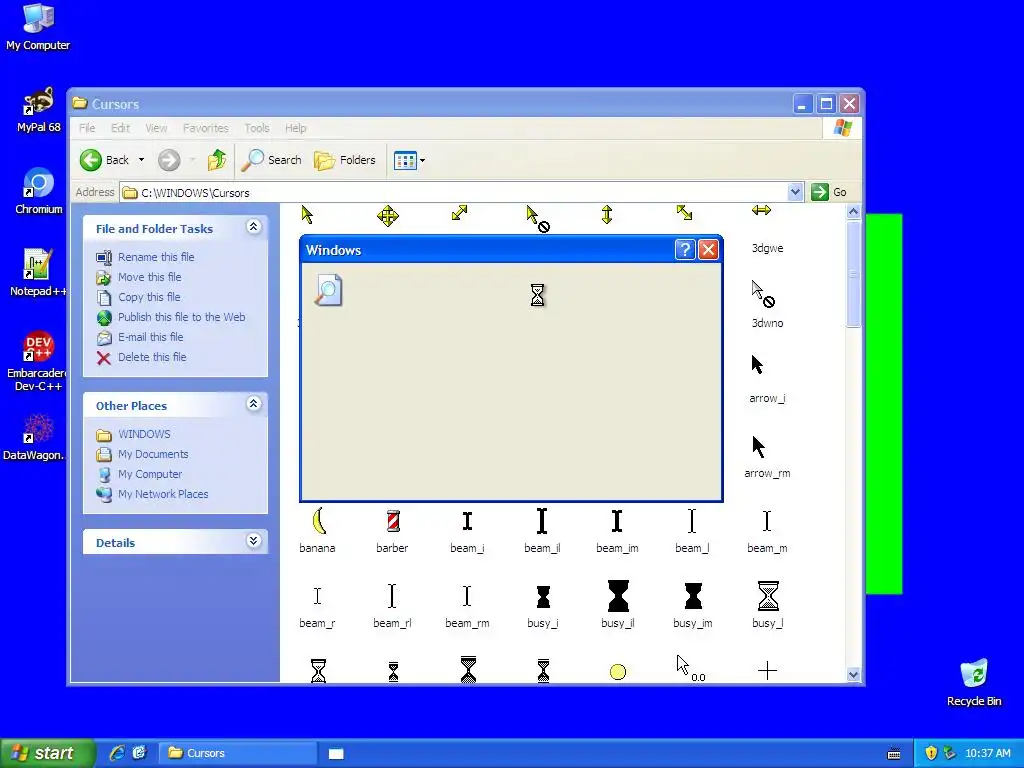
Task: Select the beam_rm cursor icon
Action: pos(467,596)
